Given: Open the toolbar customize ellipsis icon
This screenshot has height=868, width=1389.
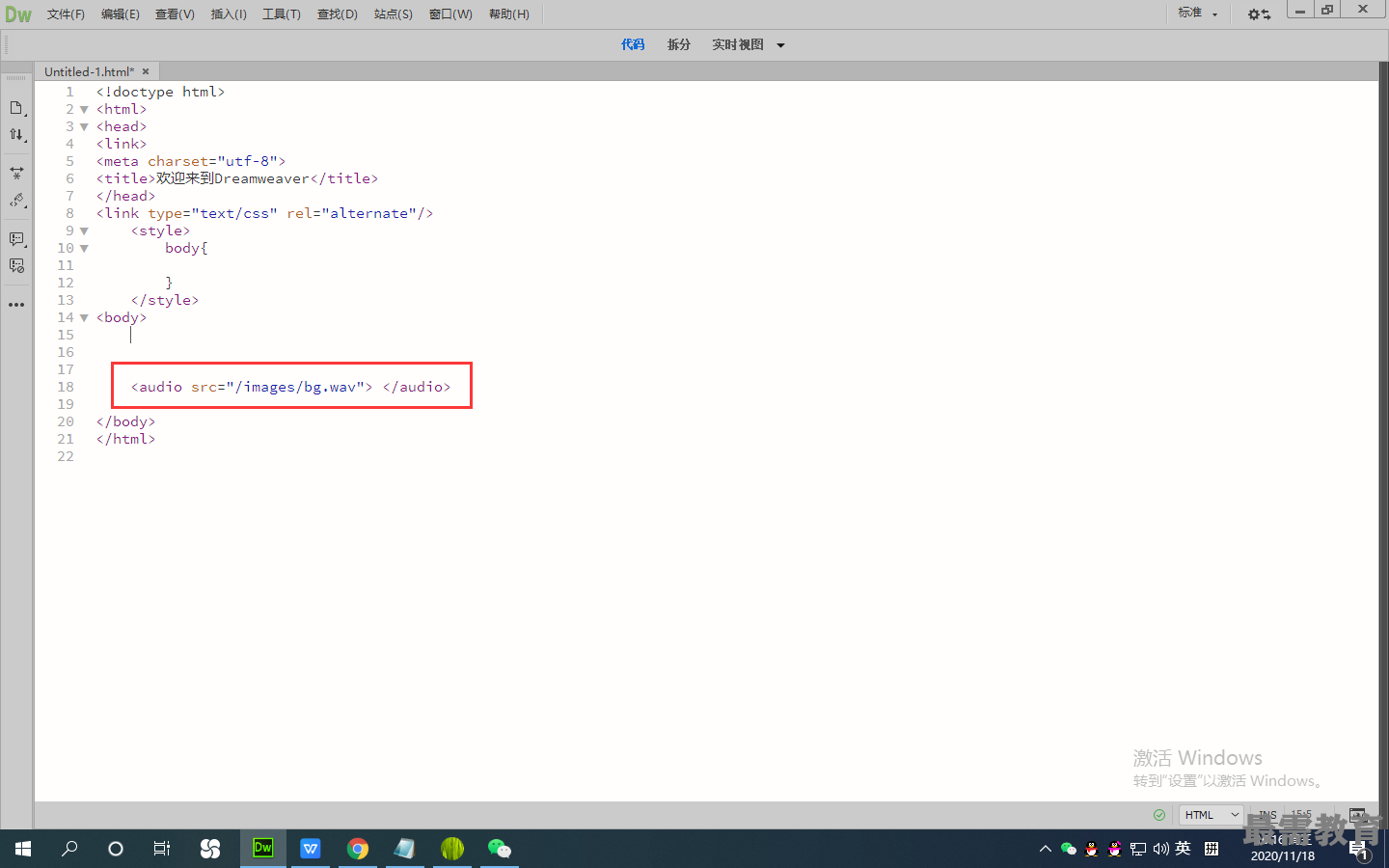Looking at the screenshot, I should tap(16, 305).
